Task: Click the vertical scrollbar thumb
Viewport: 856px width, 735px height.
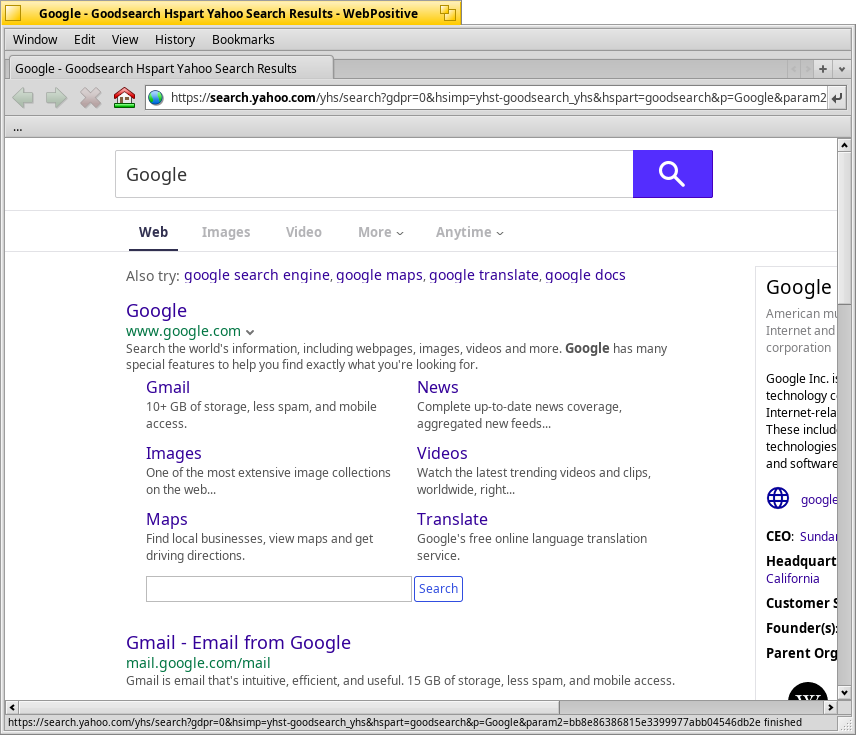Action: (844, 228)
